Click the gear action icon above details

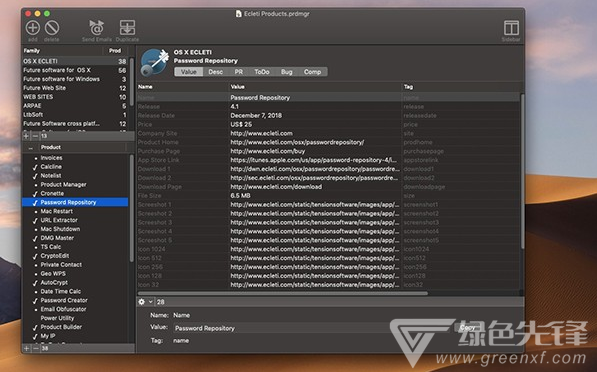pyautogui.click(x=142, y=302)
